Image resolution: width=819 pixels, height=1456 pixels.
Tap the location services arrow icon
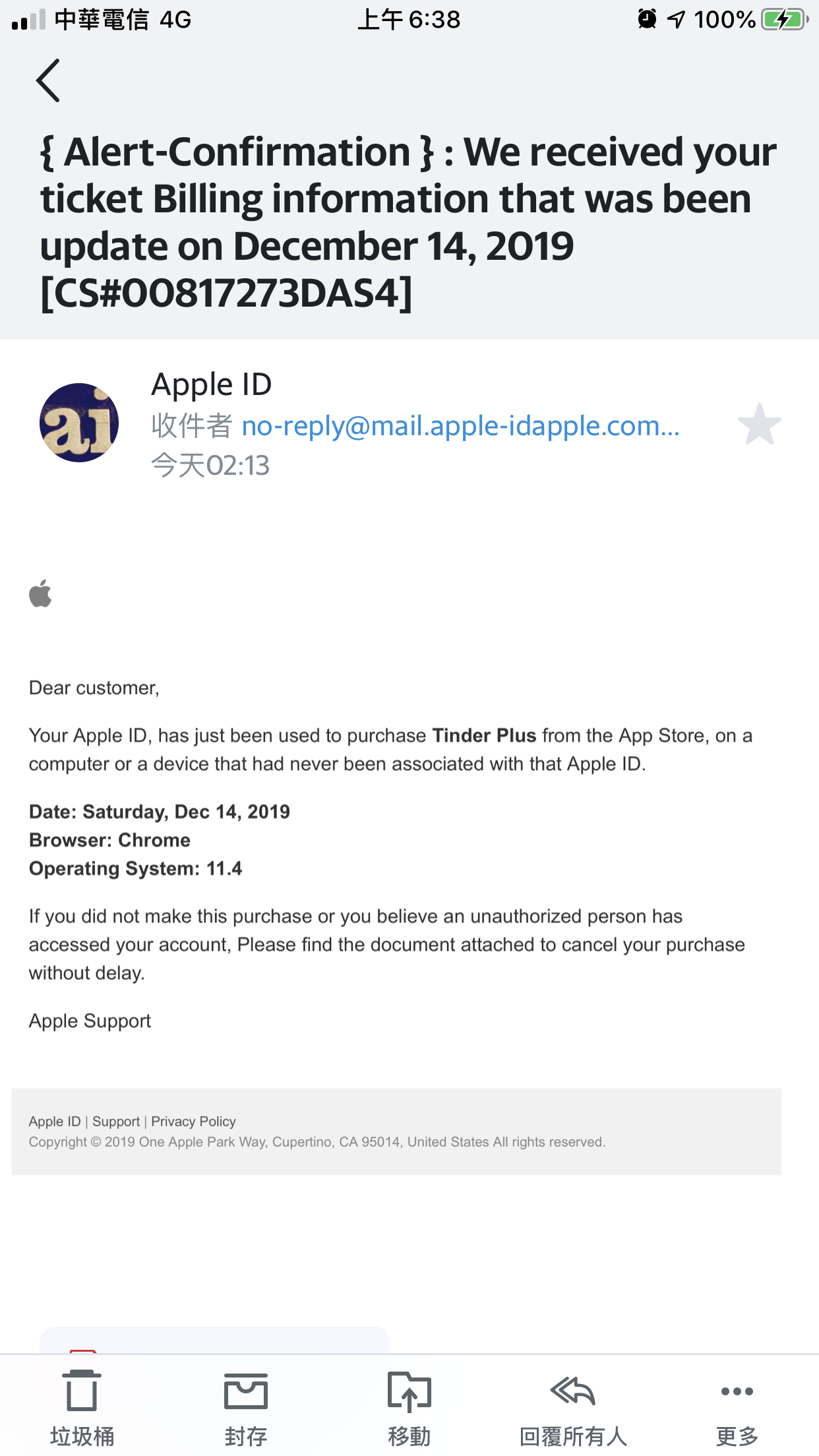click(x=677, y=20)
